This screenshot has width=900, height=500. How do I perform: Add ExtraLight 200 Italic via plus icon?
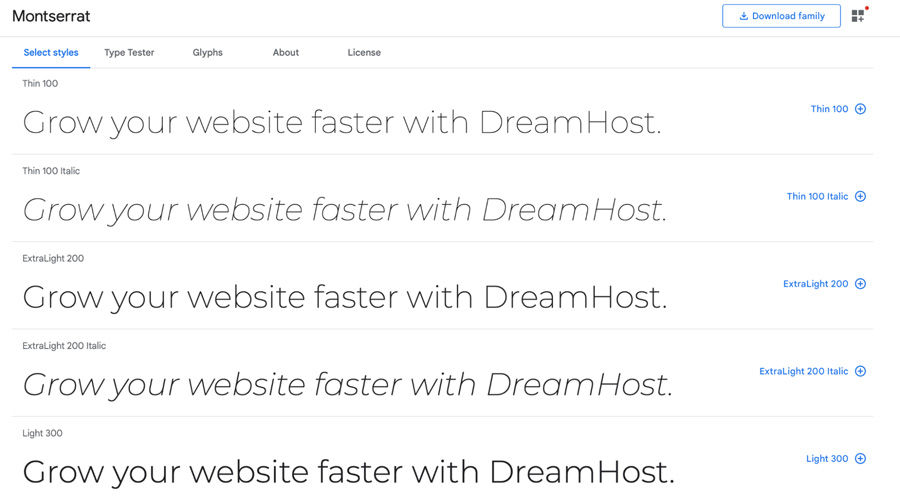coord(860,371)
